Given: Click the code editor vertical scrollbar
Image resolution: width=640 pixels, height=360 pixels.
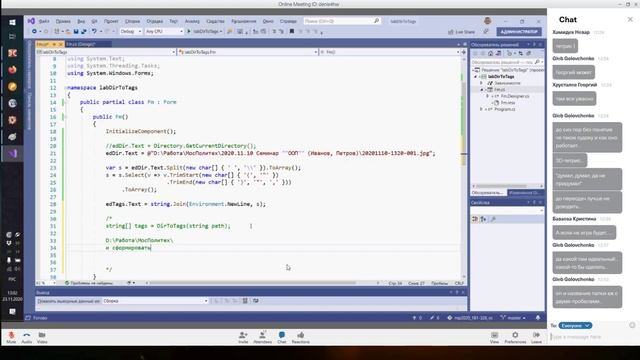Looking at the screenshot, I should 464,167.
